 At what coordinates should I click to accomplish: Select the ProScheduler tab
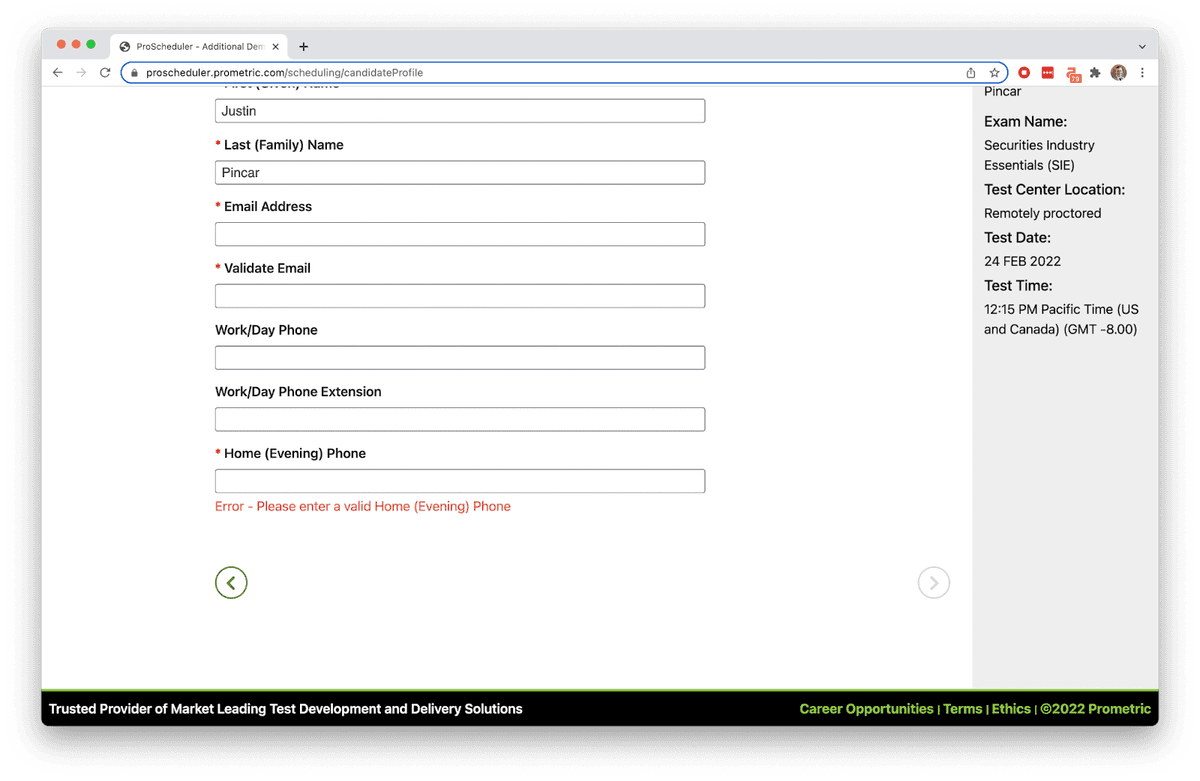pyautogui.click(x=195, y=46)
